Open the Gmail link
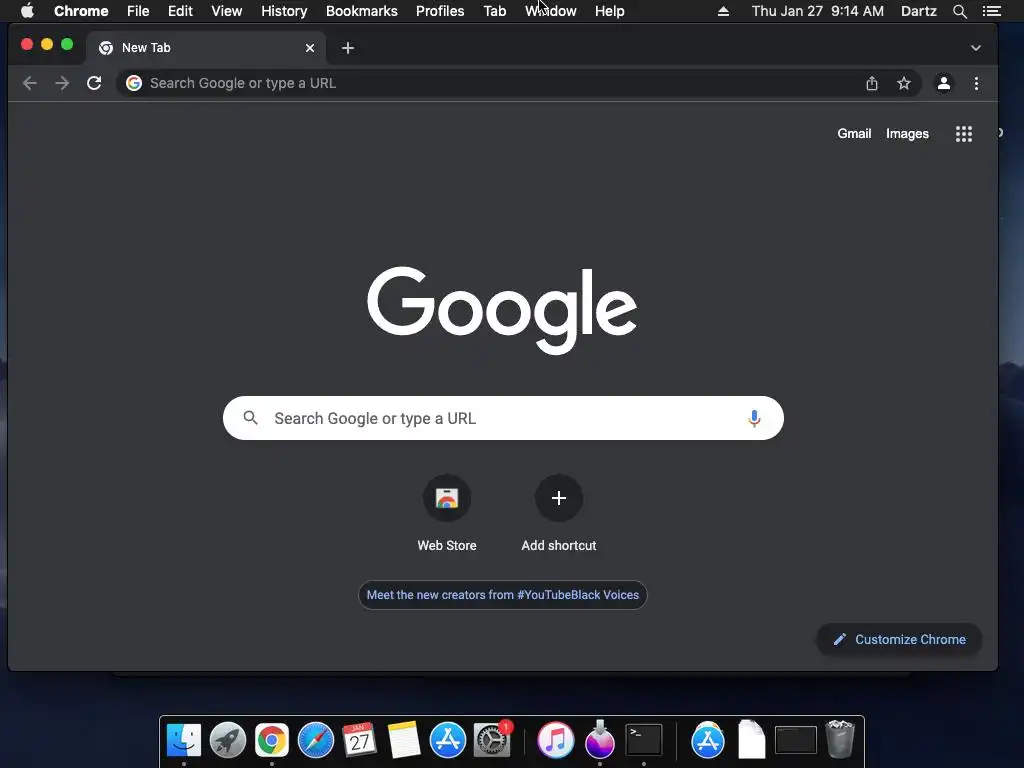 pos(854,133)
